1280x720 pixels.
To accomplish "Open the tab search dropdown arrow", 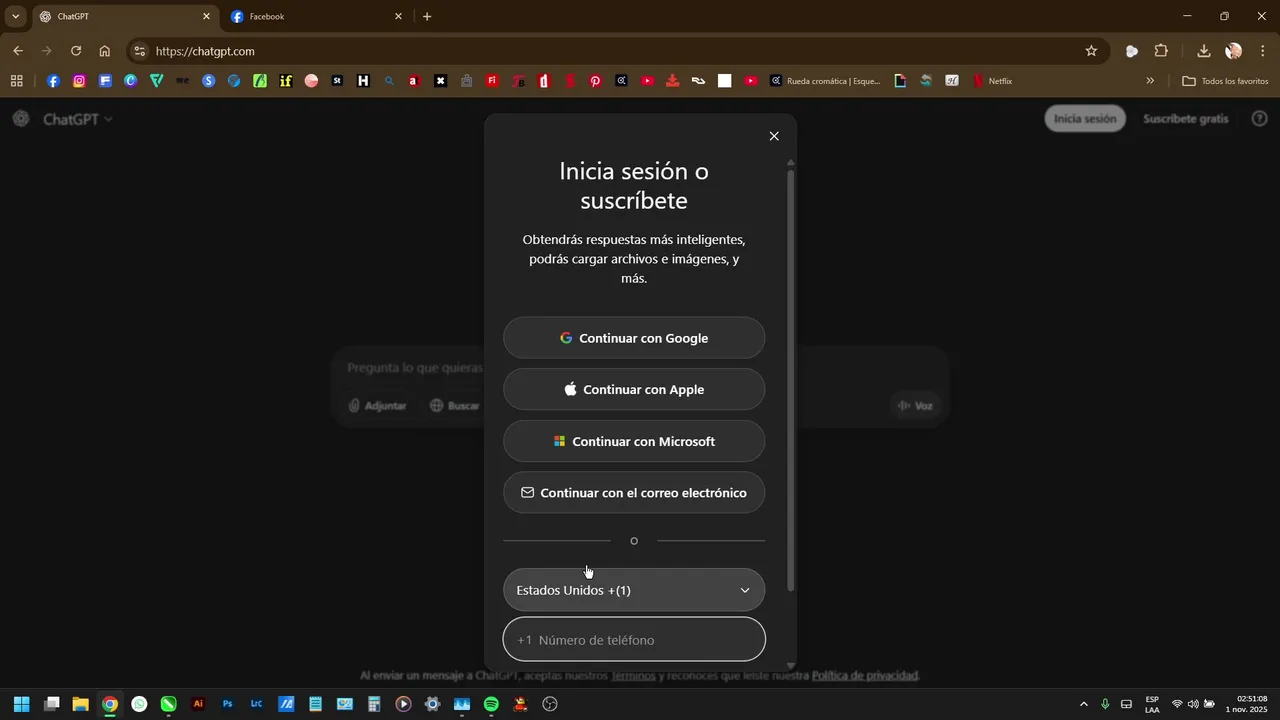I will 15,17.
